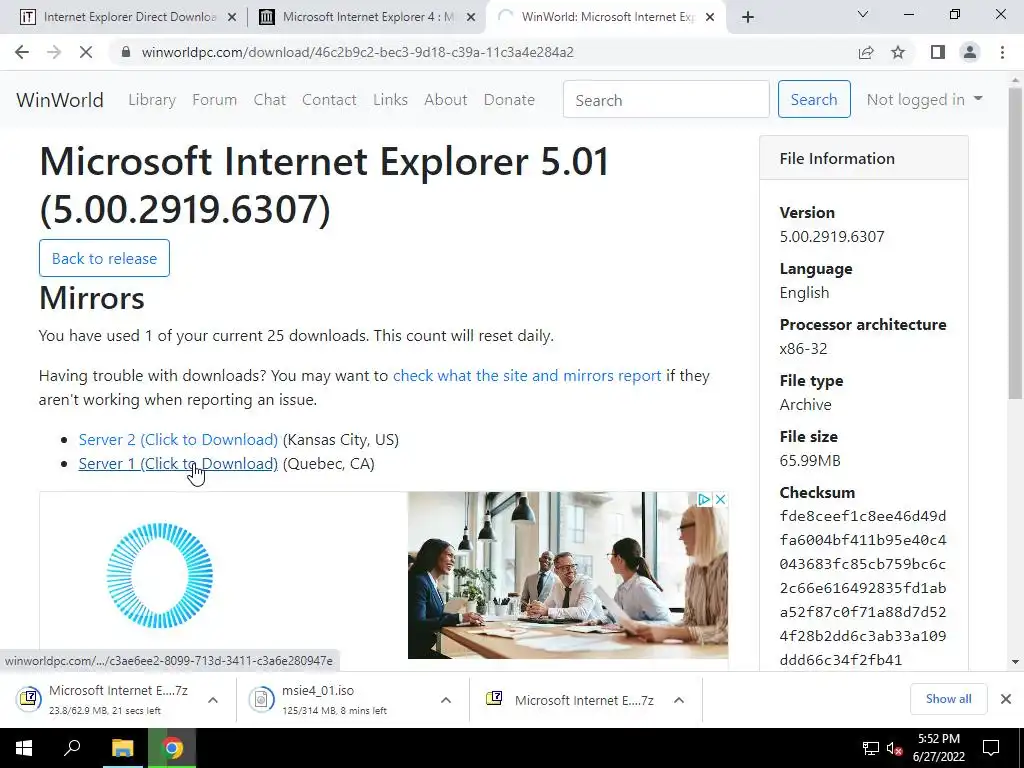The width and height of the screenshot is (1024, 768).
Task: Click file size value 65.99MB
Action: (810, 460)
